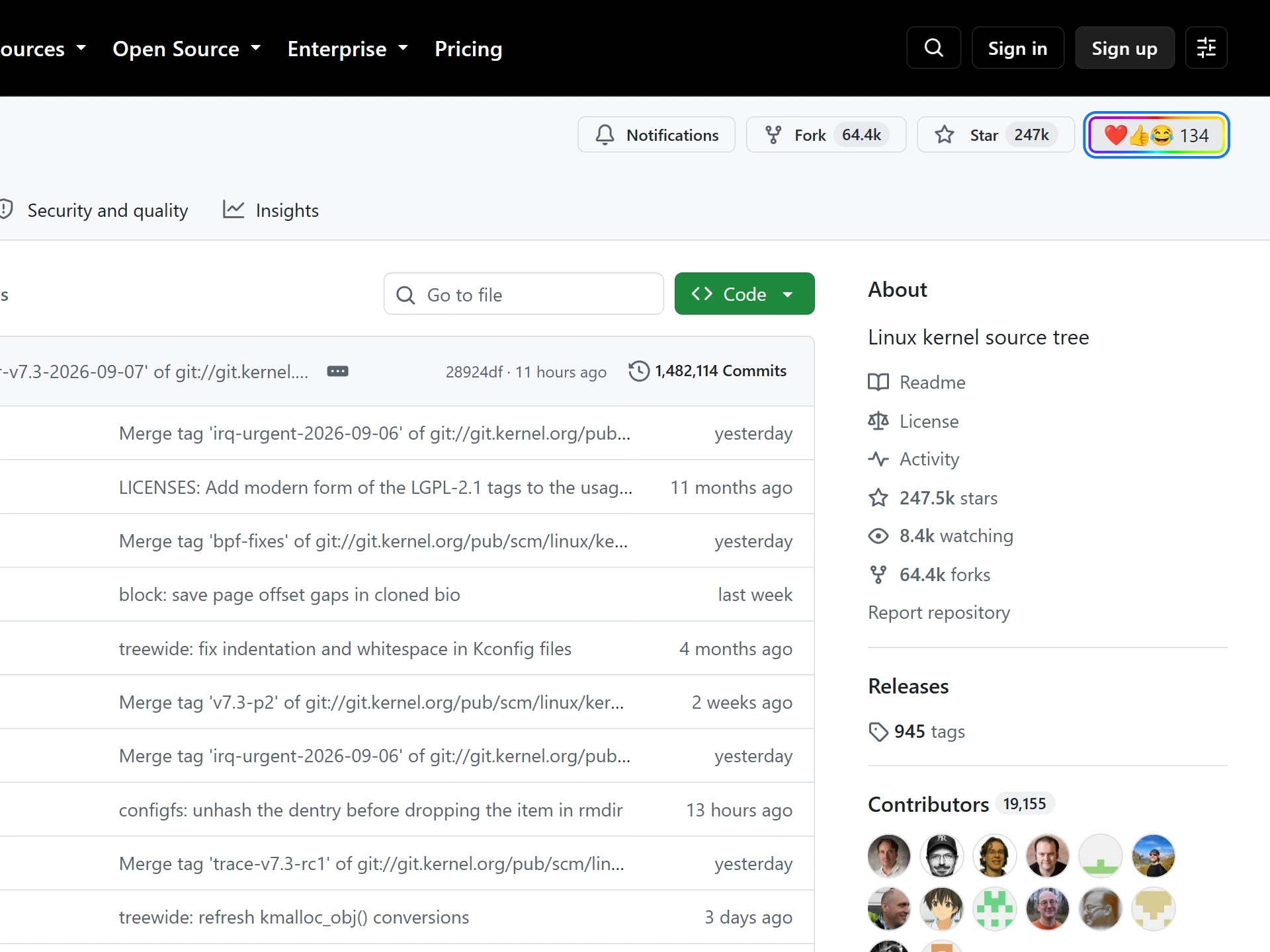Click Sign in
The image size is (1270, 952).
pyautogui.click(x=1017, y=48)
